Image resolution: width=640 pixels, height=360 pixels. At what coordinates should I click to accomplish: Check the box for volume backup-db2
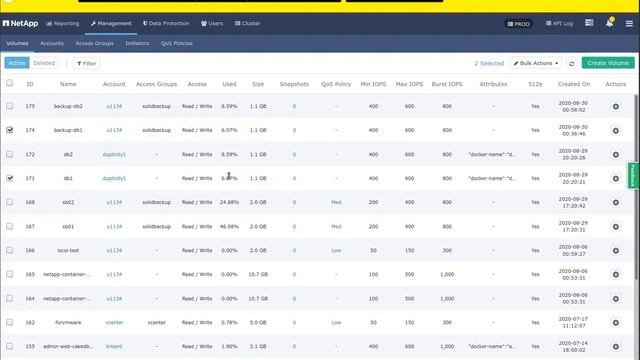[x=9, y=106]
